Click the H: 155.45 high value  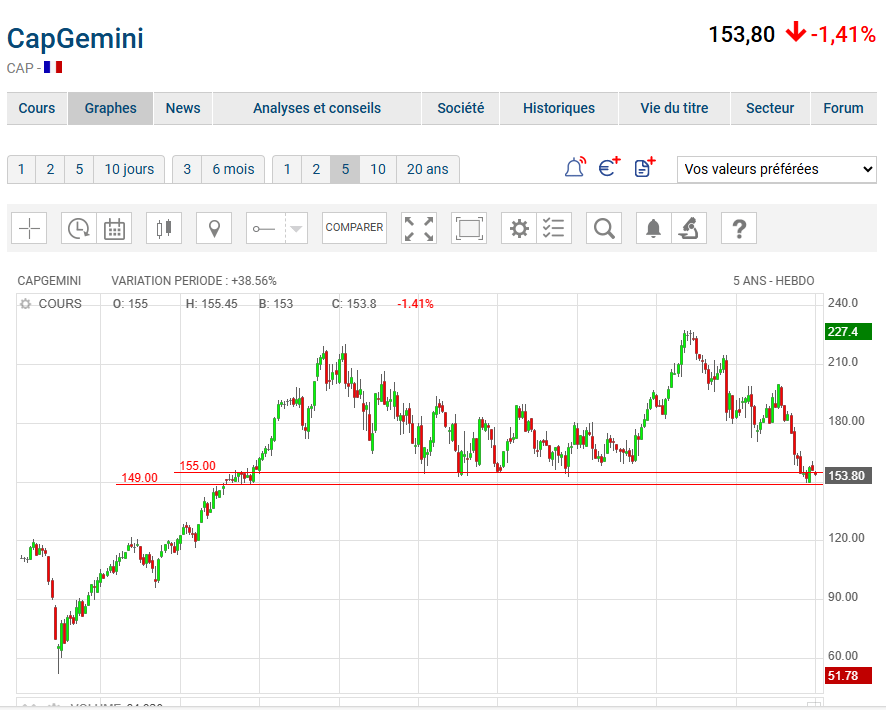pyautogui.click(x=211, y=304)
